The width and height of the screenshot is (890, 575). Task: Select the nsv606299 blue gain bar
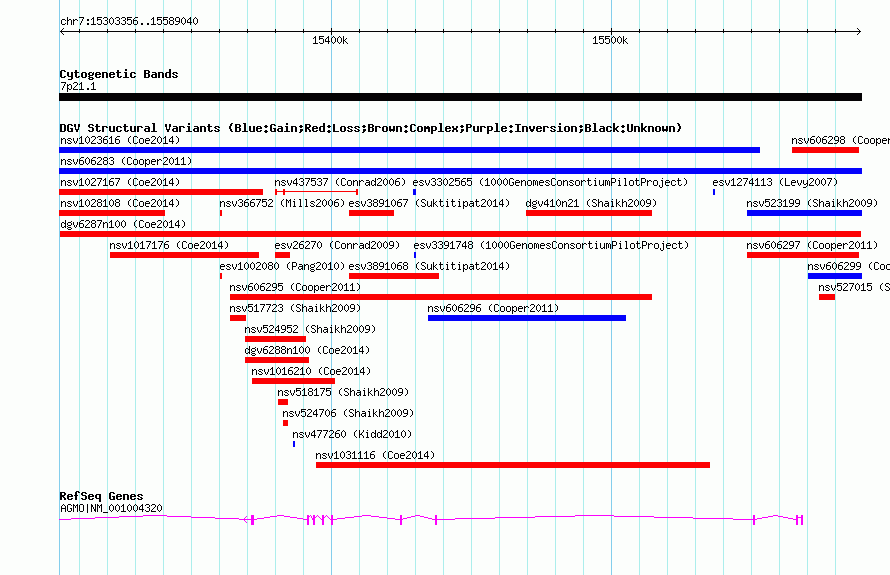[x=835, y=276]
